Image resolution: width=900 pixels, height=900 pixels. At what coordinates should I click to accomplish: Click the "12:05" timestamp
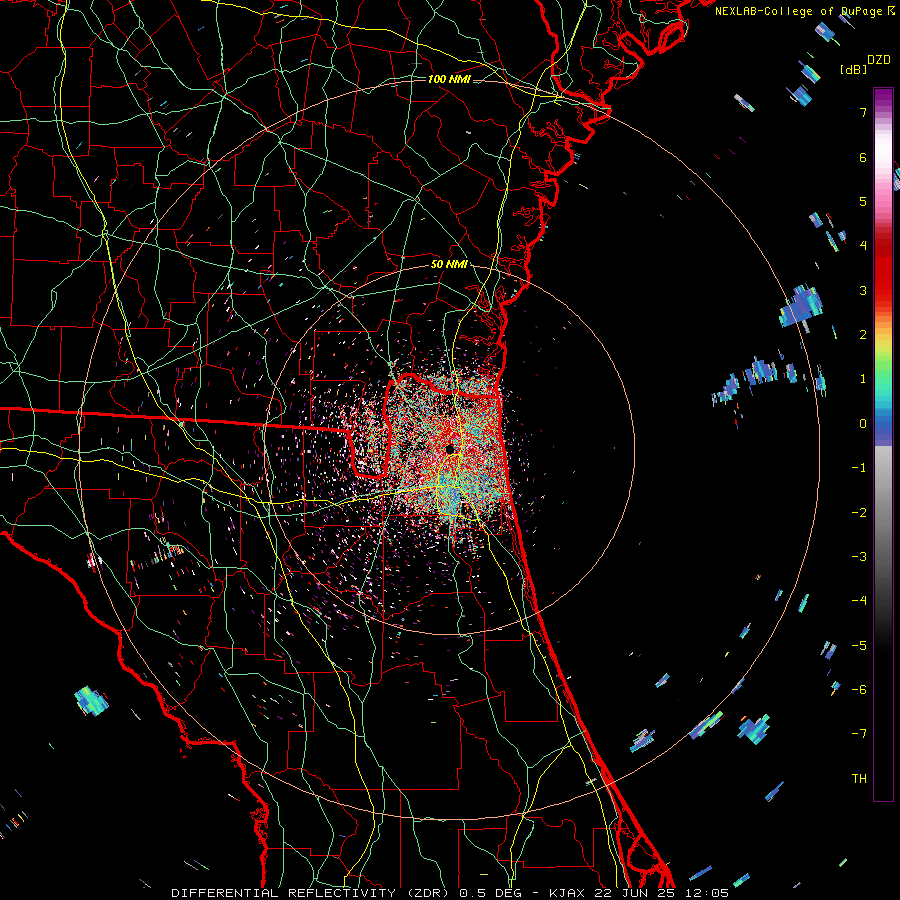[x=705, y=893]
